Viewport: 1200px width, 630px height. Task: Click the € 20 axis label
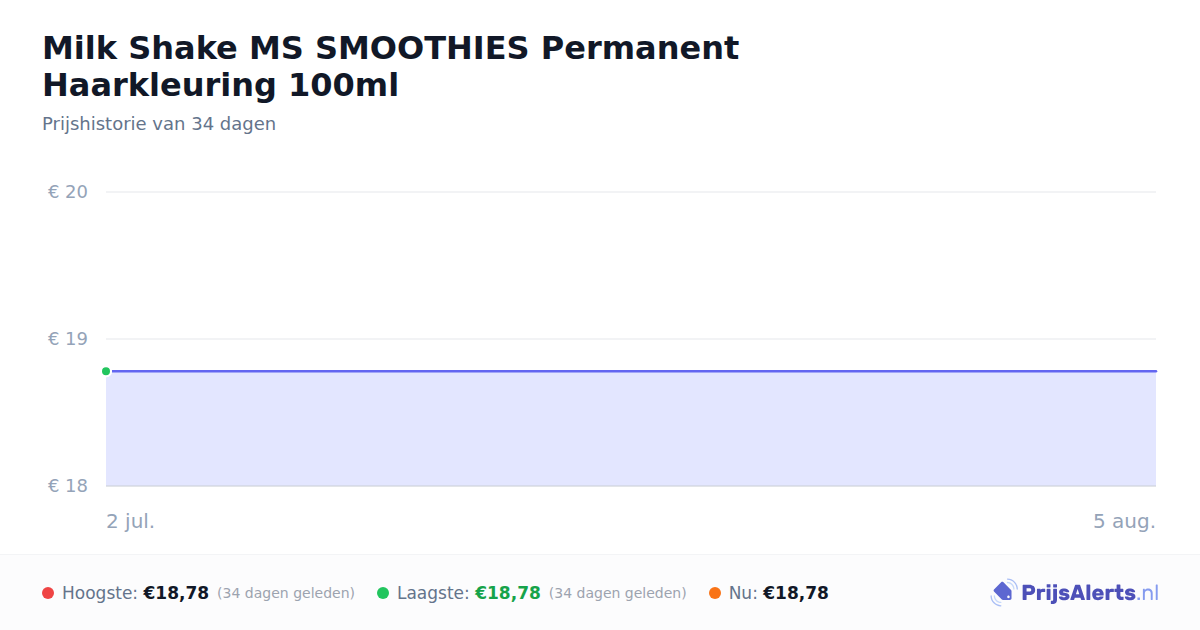pos(68,192)
